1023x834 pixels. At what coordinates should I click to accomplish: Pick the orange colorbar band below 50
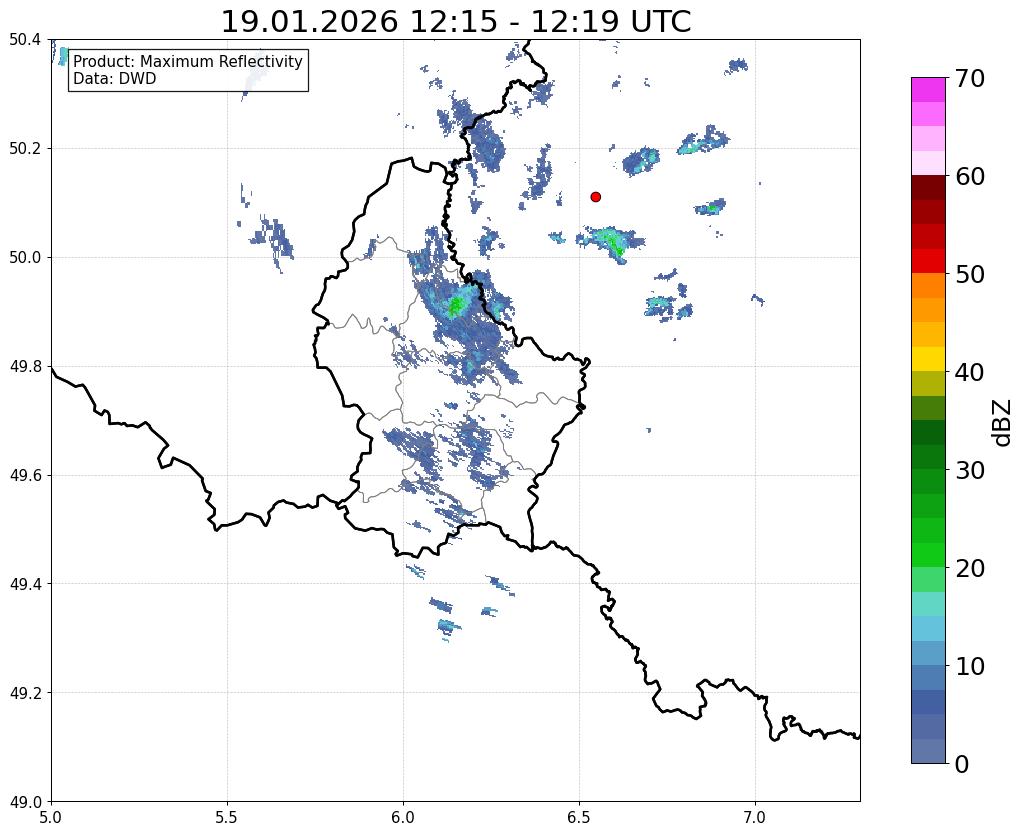coord(928,285)
